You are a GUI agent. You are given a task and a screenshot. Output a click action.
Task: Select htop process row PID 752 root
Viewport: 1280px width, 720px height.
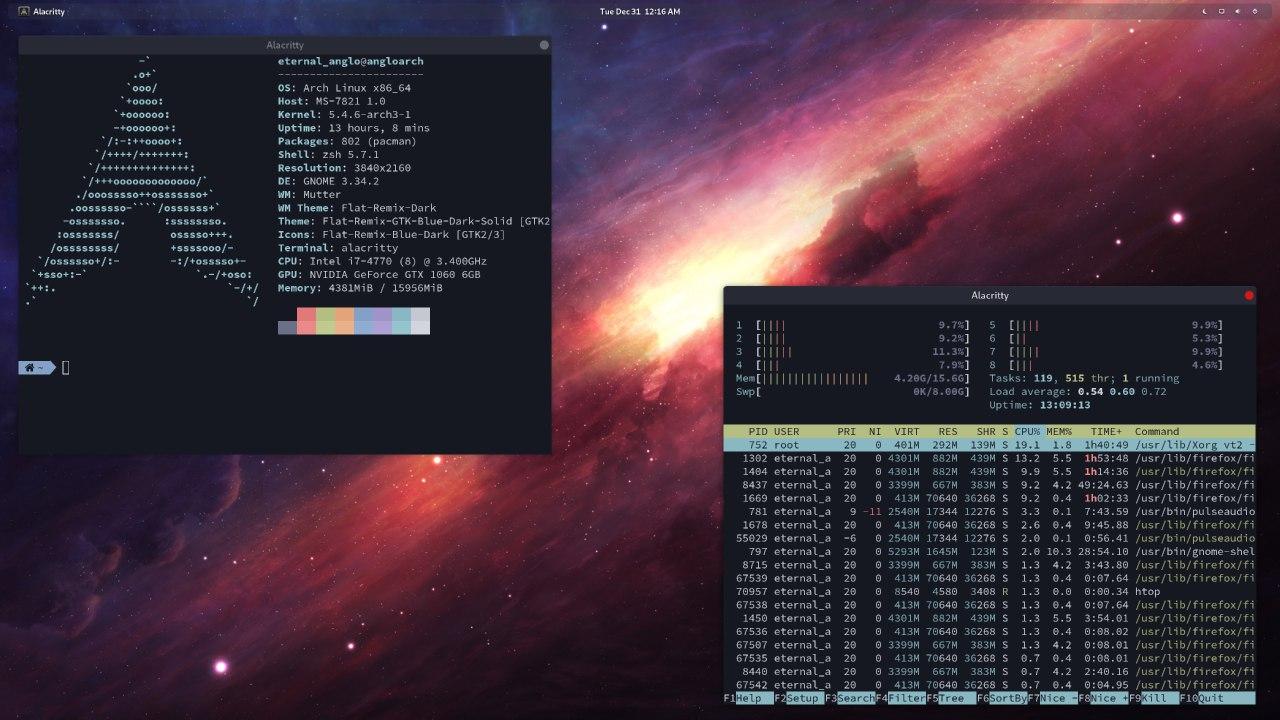point(989,444)
